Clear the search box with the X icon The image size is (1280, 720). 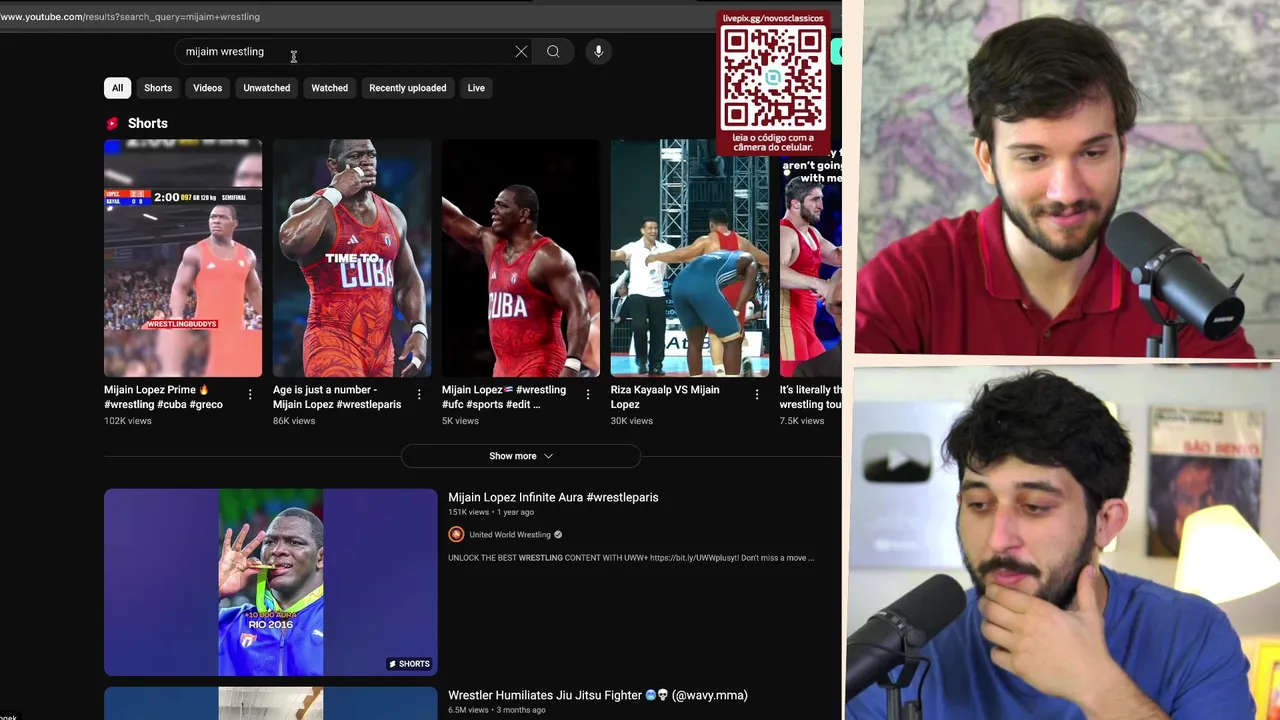[521, 51]
